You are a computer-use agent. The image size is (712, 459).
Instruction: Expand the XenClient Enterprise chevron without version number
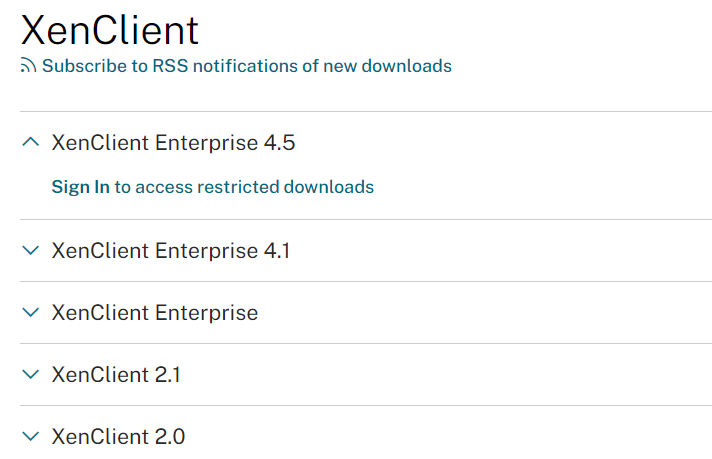(x=30, y=312)
